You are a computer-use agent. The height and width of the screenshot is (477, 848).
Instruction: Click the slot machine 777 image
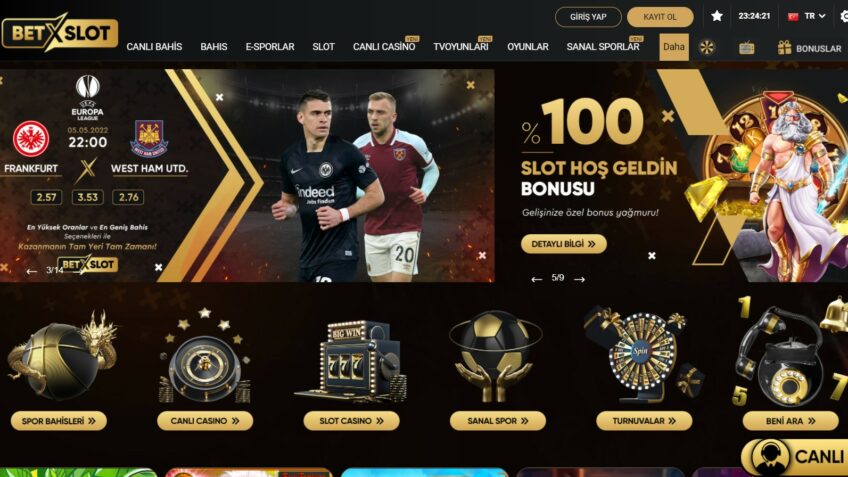pyautogui.click(x=352, y=361)
